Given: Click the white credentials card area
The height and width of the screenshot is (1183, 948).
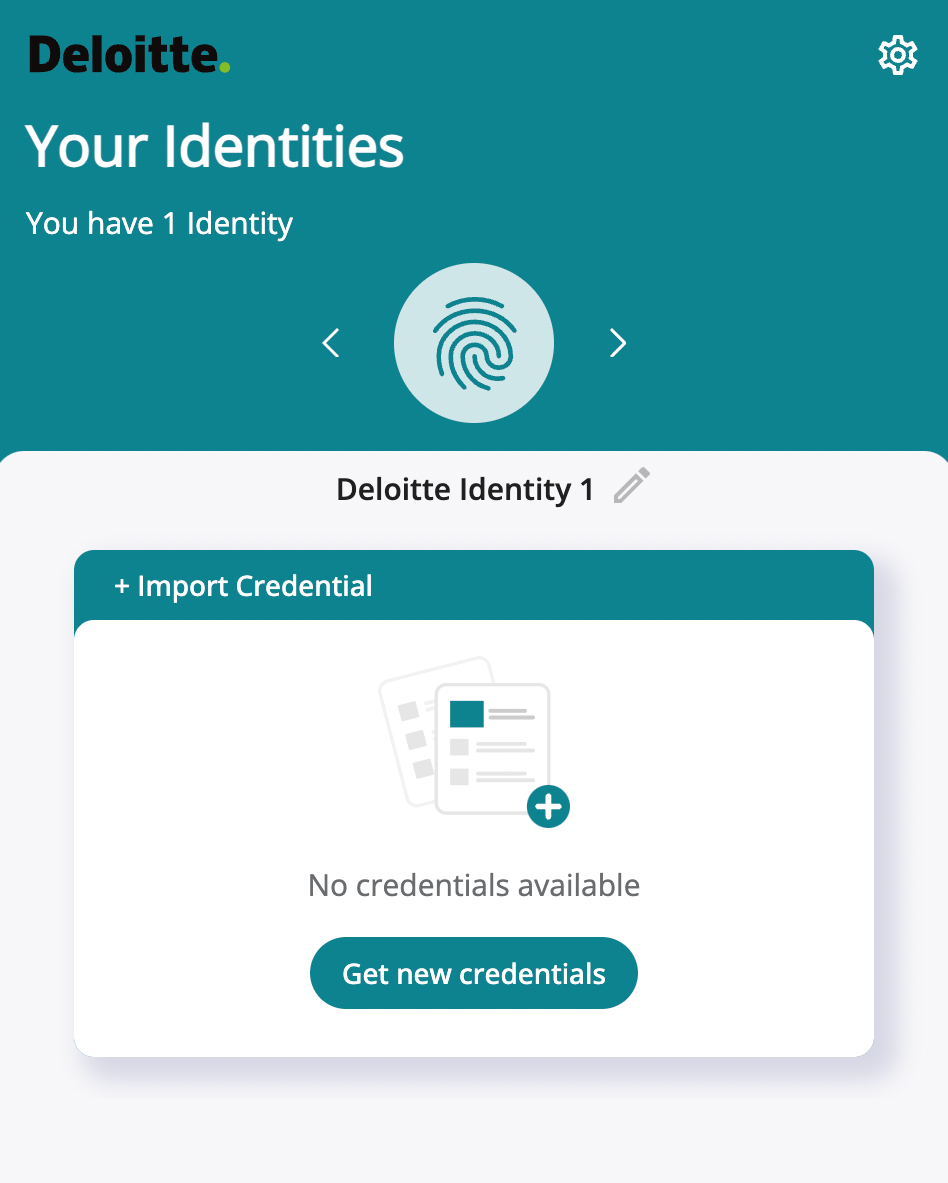Looking at the screenshot, I should pos(474,838).
